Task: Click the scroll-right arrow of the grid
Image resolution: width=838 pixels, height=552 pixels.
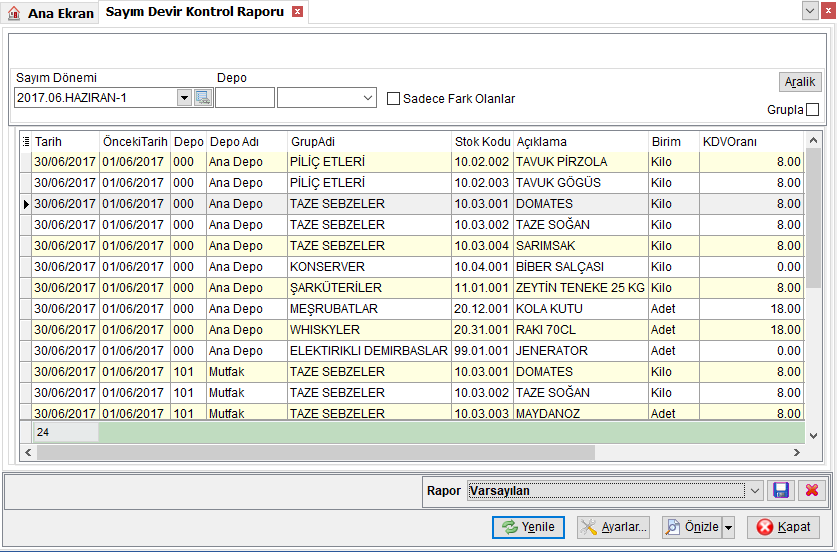Action: [796, 453]
